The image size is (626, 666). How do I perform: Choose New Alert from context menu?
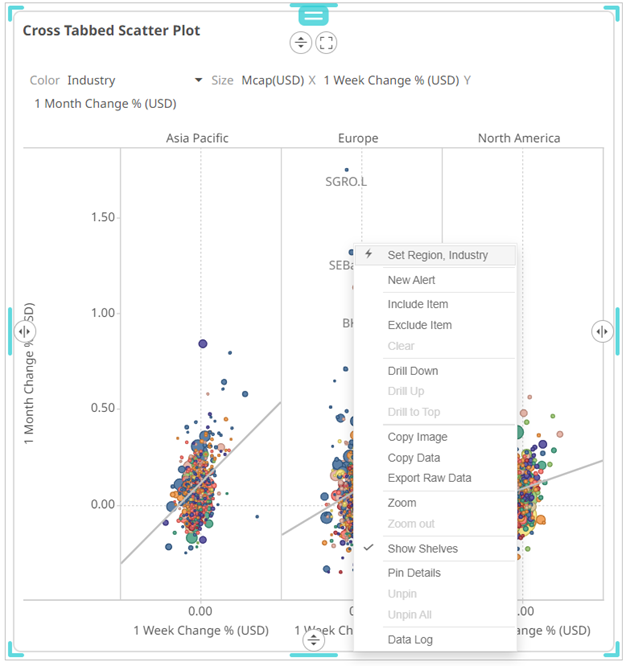(411, 280)
